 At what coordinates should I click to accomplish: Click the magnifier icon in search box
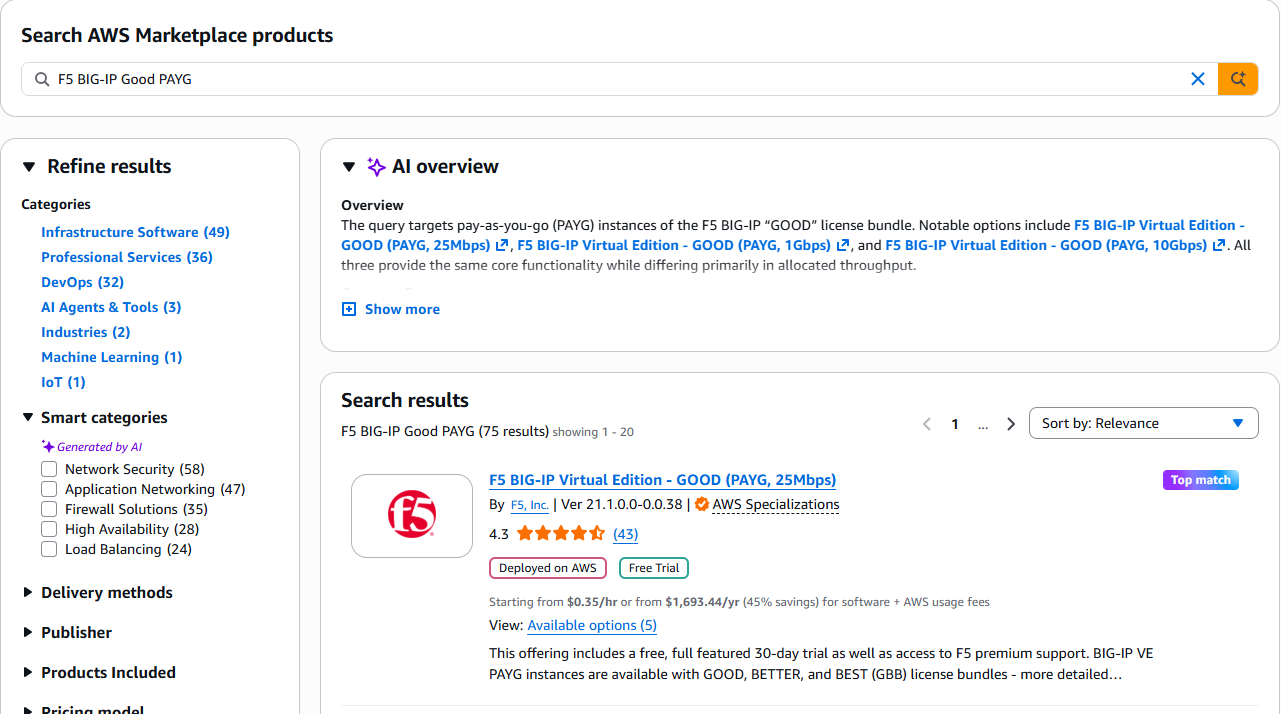[x=42, y=79]
